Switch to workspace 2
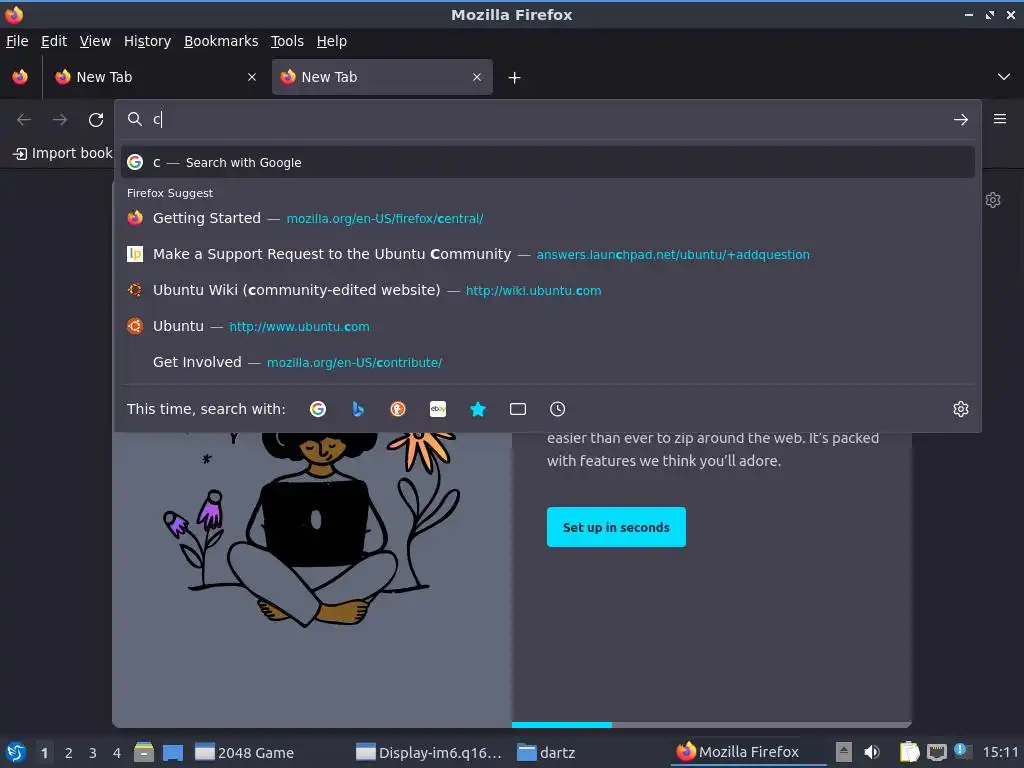 [x=69, y=753]
